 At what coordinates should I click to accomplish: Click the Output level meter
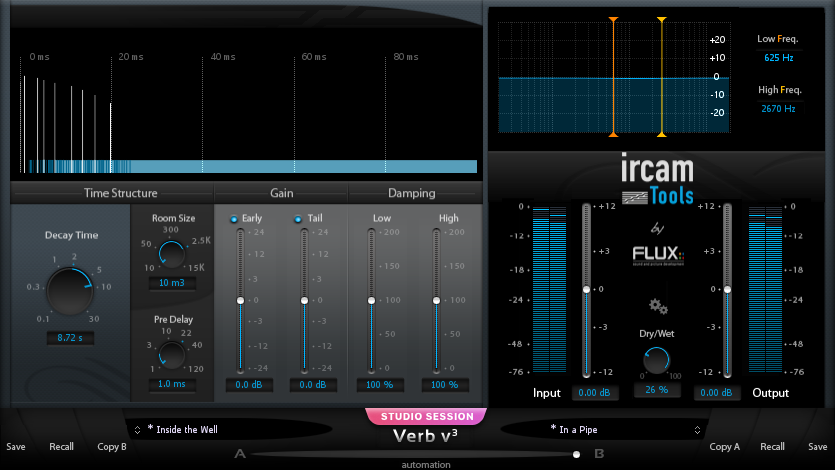click(x=765, y=290)
